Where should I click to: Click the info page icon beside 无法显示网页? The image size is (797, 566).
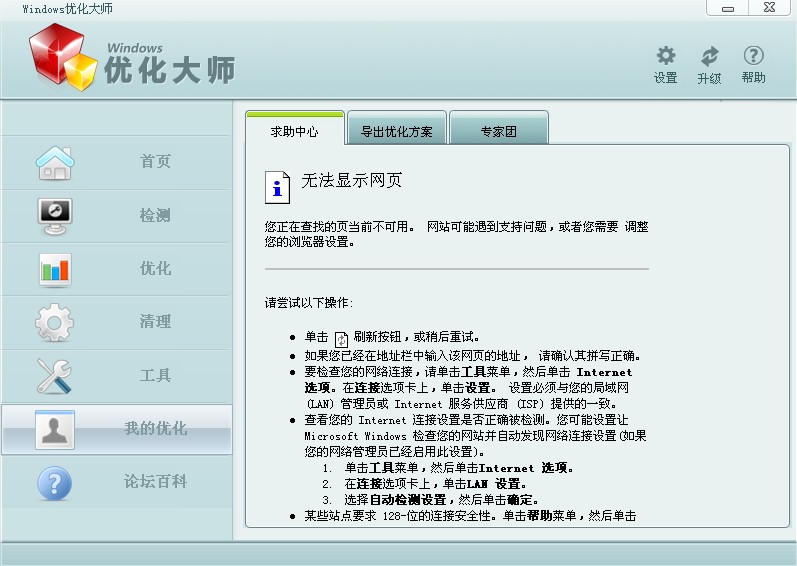coord(277,187)
